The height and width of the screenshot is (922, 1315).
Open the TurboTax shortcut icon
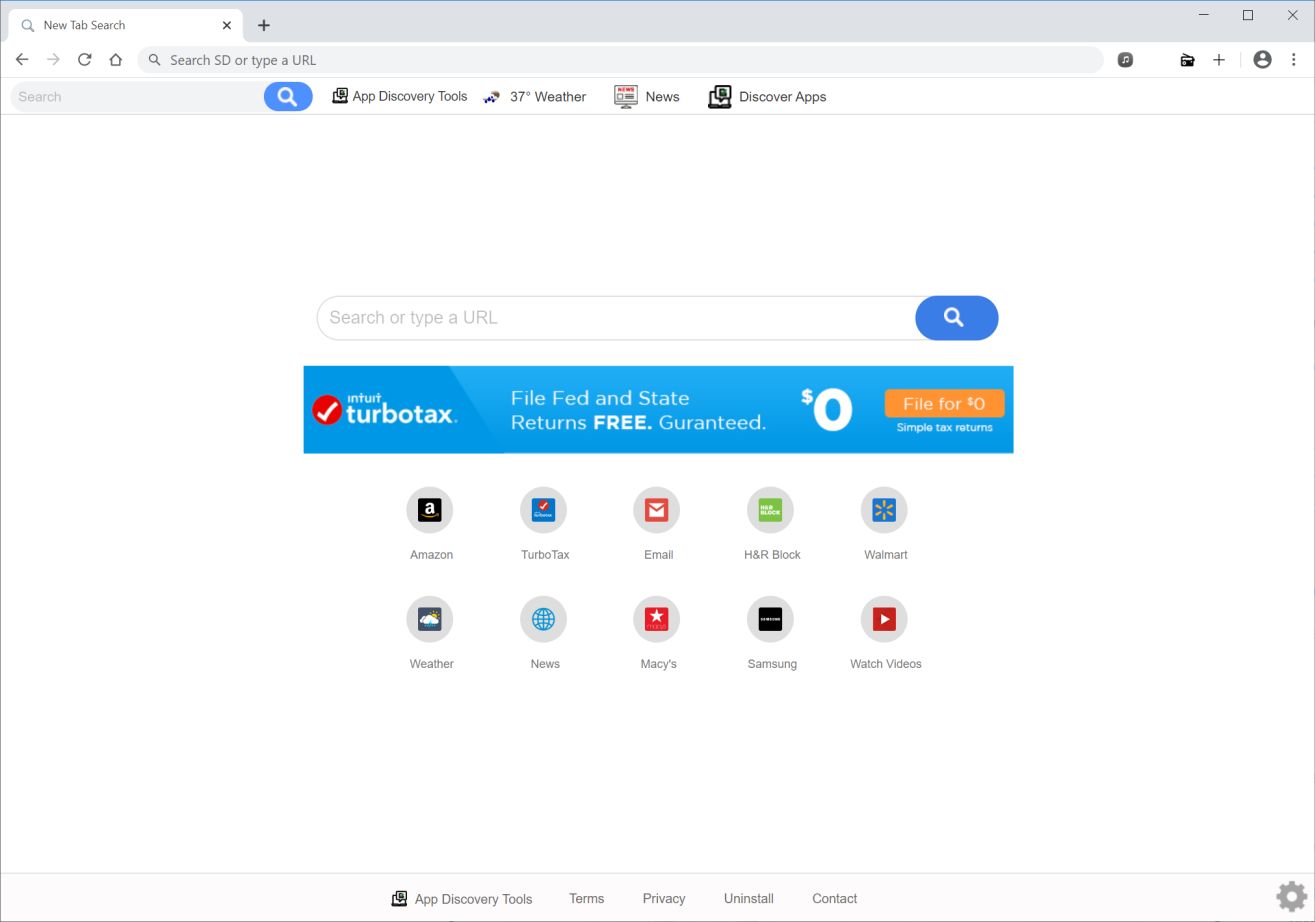tap(543, 511)
